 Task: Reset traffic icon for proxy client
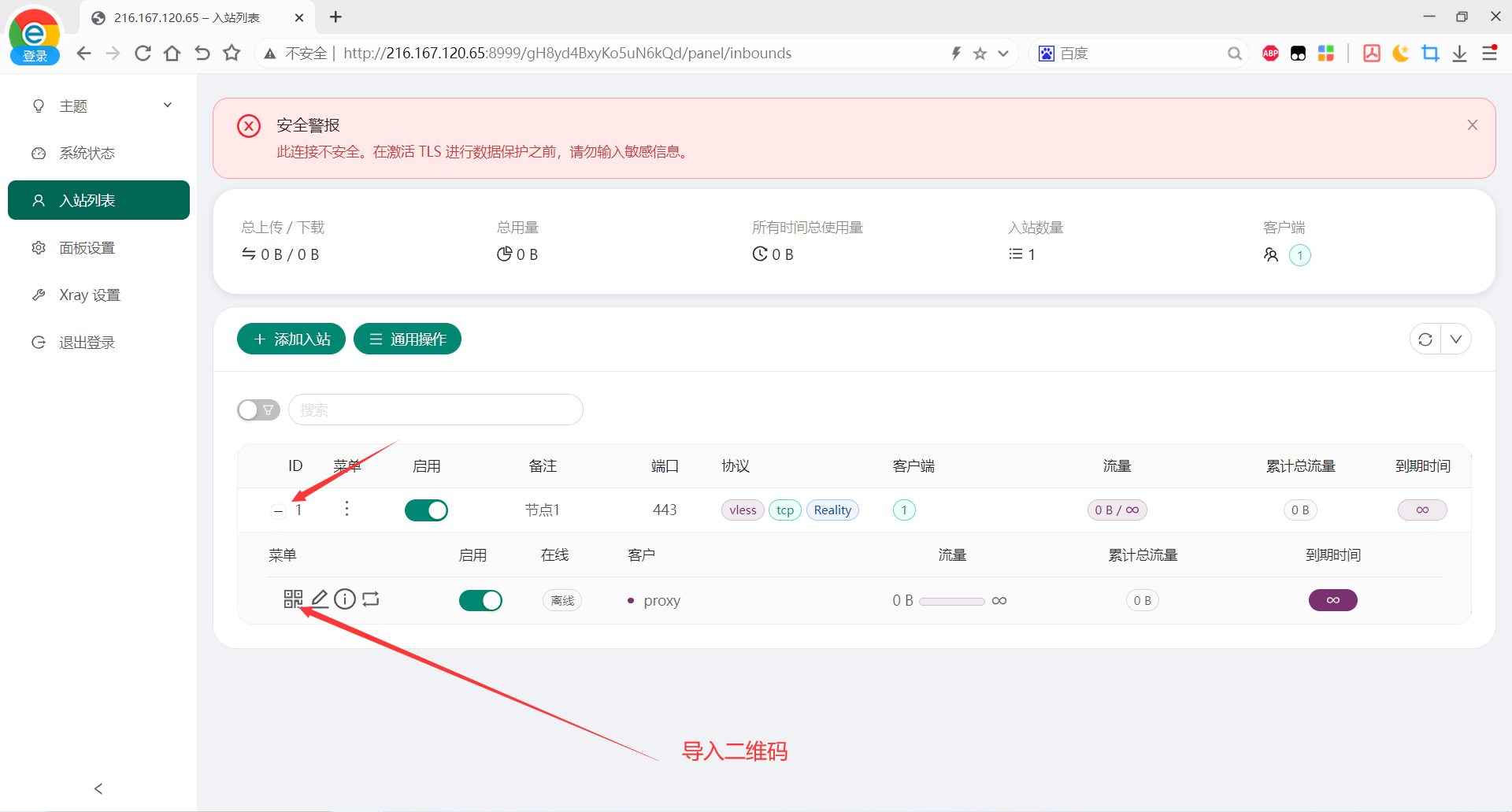[x=371, y=599]
